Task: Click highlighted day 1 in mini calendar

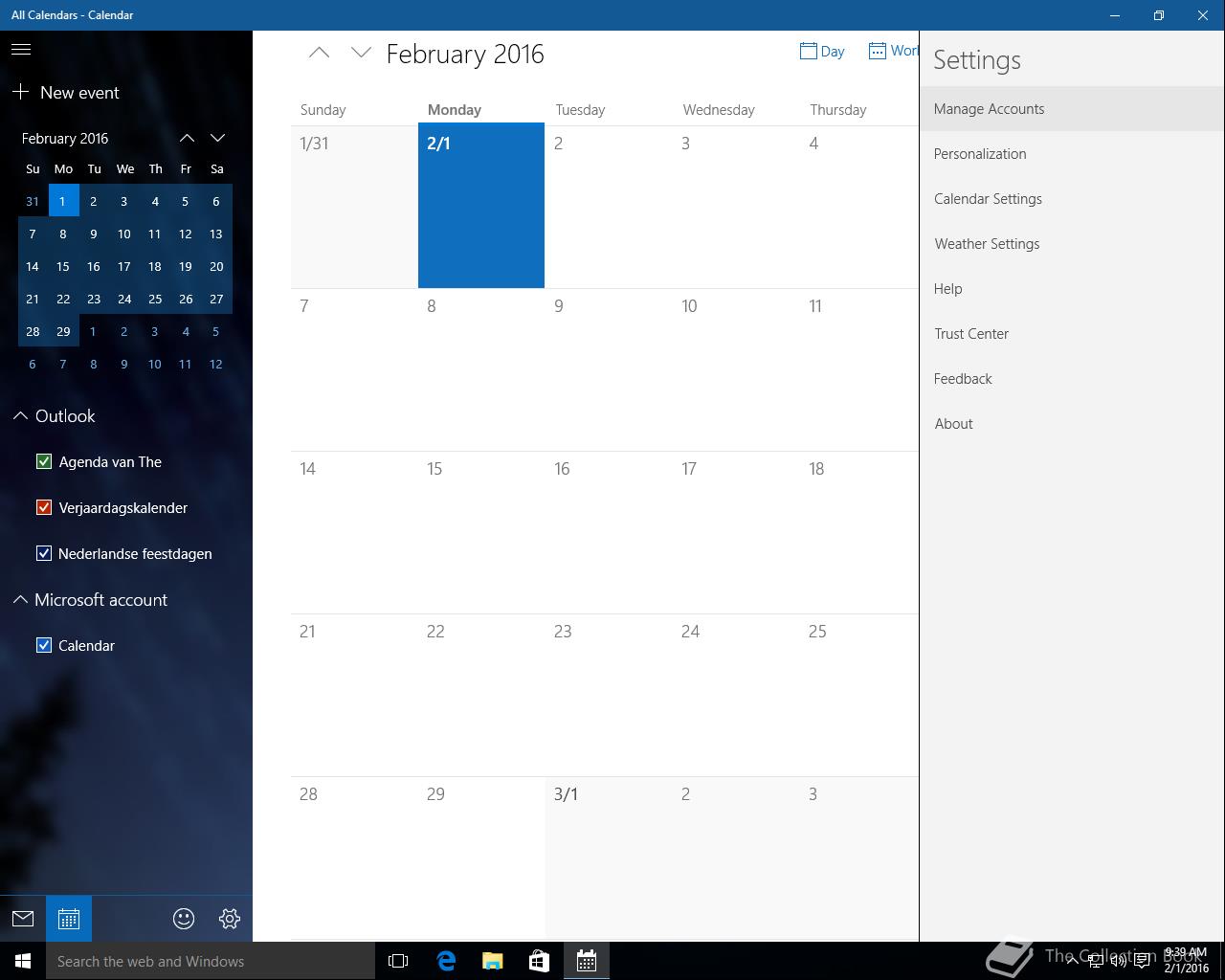Action: 63,201
